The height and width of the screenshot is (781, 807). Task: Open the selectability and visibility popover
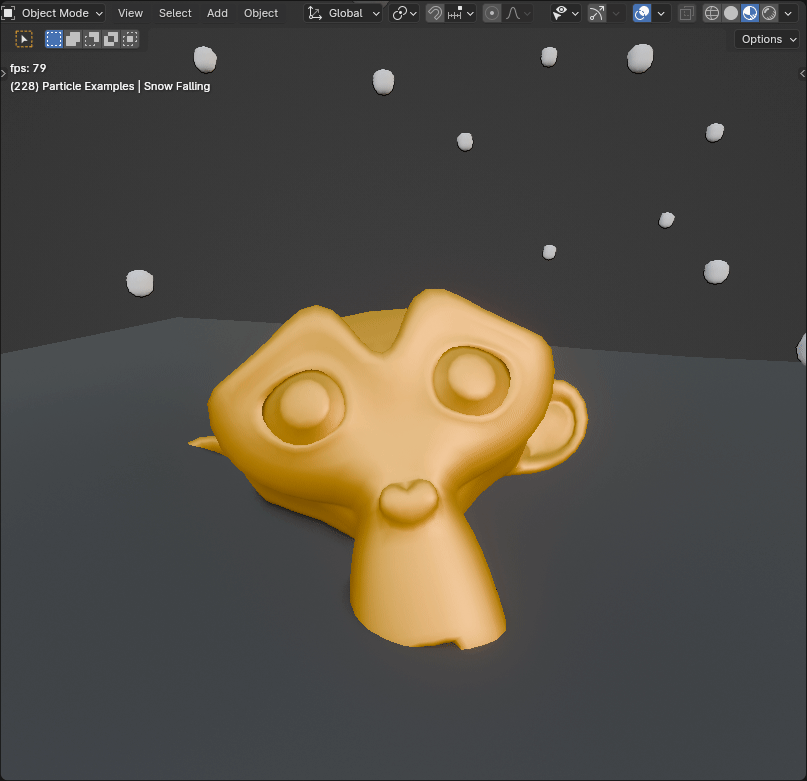point(565,13)
